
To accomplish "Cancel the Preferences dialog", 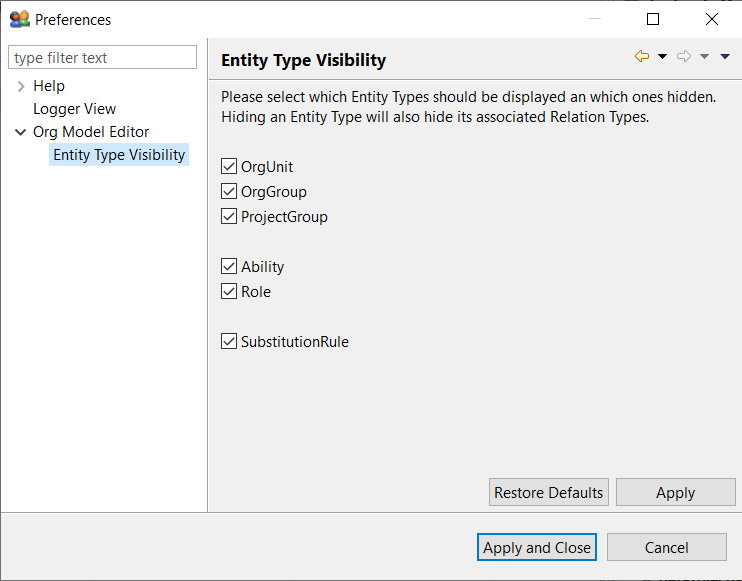I will point(666,547).
